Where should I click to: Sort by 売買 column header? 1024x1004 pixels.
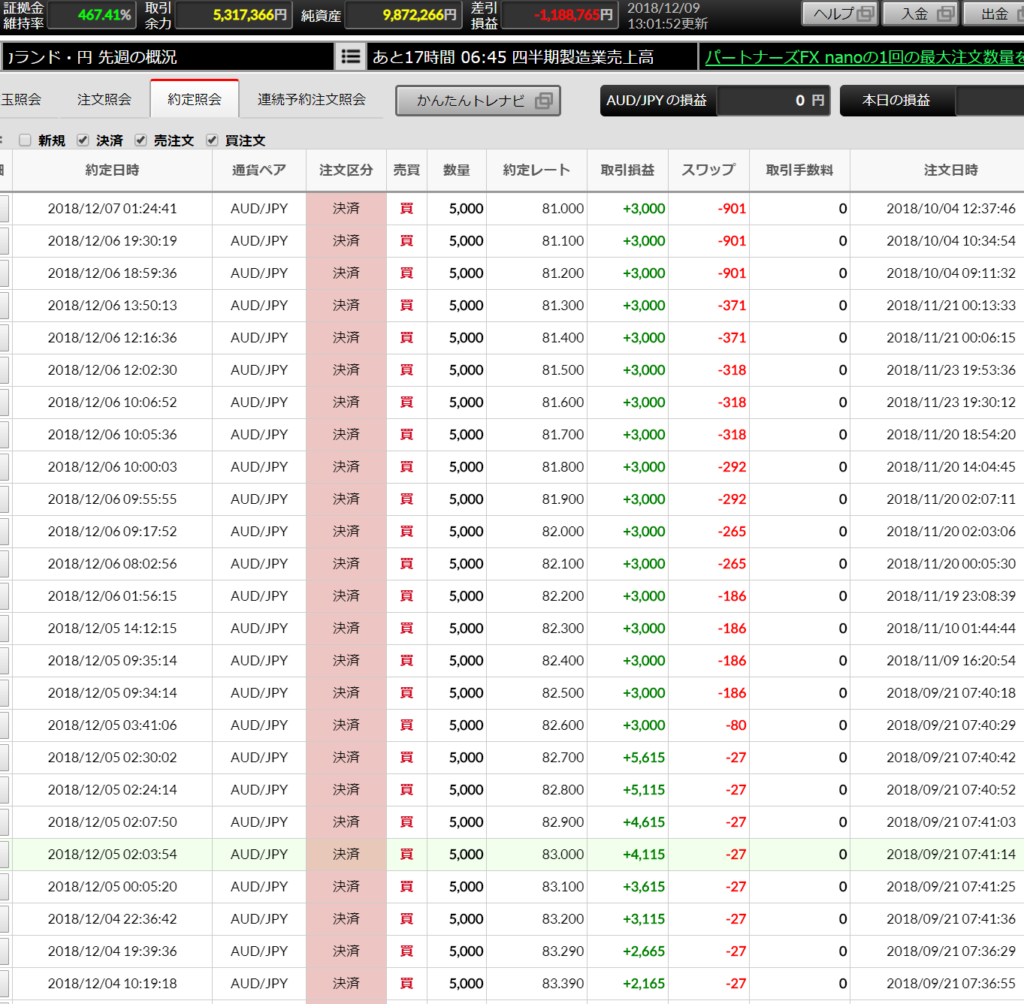point(406,170)
